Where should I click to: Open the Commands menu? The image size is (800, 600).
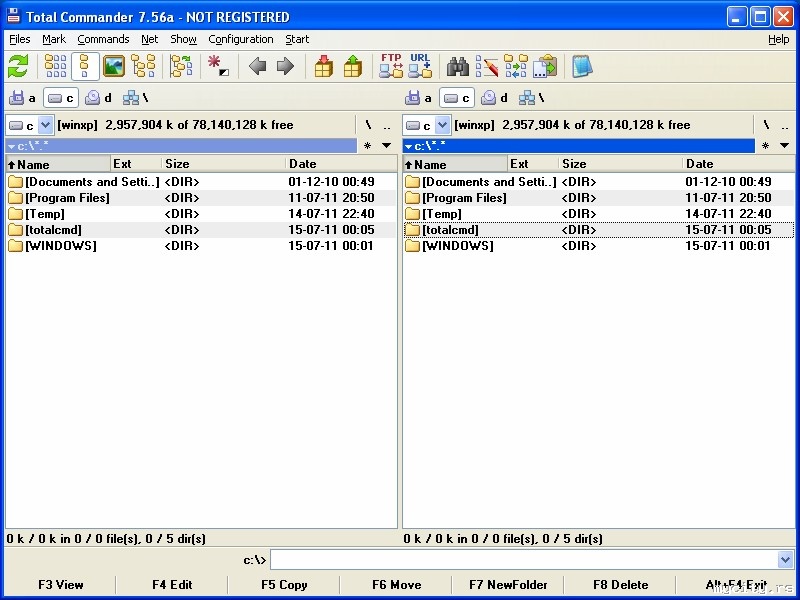103,39
